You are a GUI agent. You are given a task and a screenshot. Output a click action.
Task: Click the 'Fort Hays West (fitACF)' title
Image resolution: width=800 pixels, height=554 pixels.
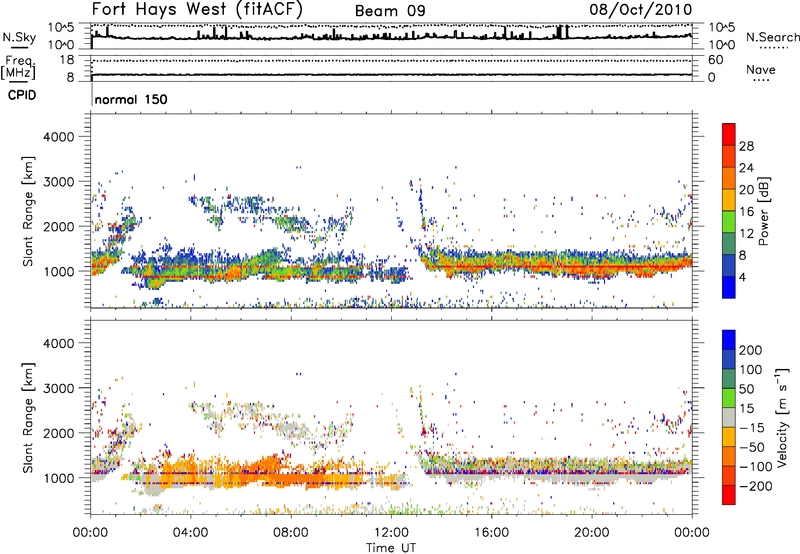[x=197, y=9]
